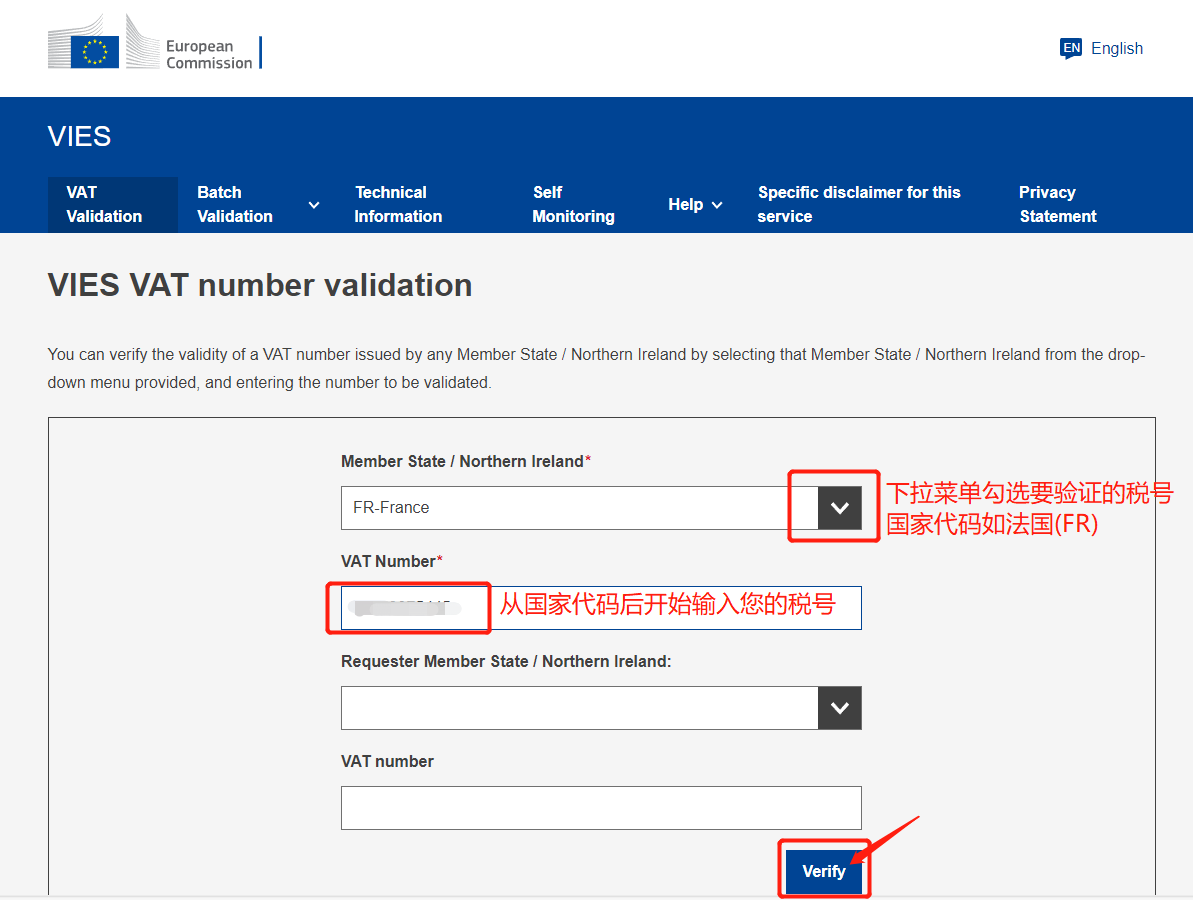Image resolution: width=1193 pixels, height=900 pixels.
Task: Expand the chevron next to Help
Action: (717, 205)
